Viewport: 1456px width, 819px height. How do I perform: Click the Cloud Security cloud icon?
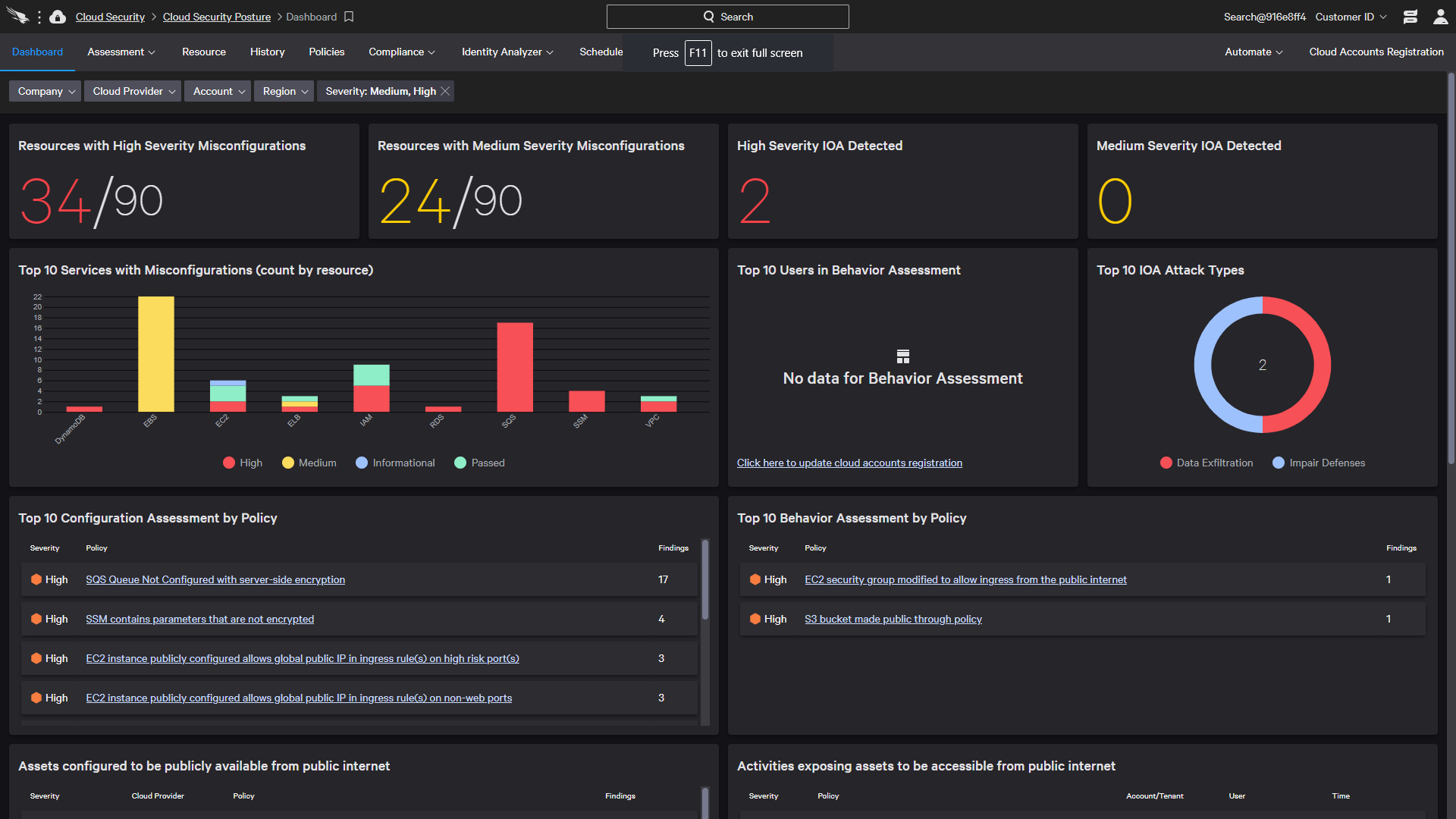point(58,17)
